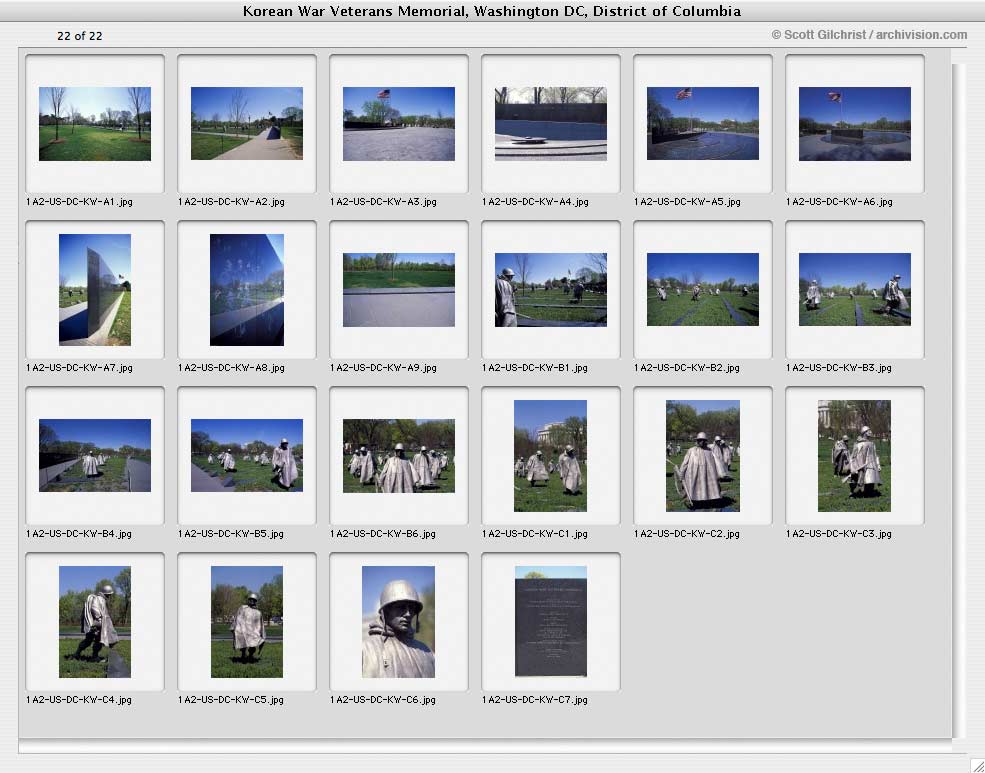The height and width of the screenshot is (773, 985).
Task: Click the file name 1A2-US-DC-KW-A6.jpg label
Action: pos(839,202)
